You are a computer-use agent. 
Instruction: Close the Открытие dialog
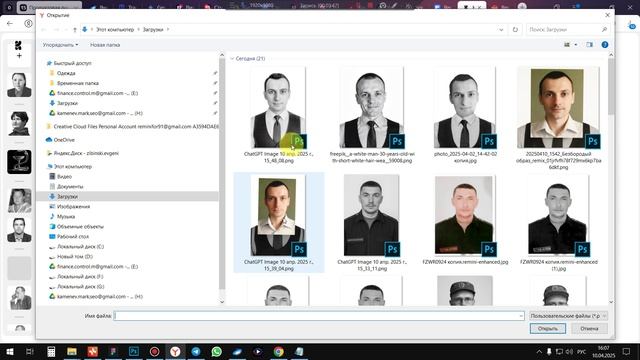[x=607, y=15]
